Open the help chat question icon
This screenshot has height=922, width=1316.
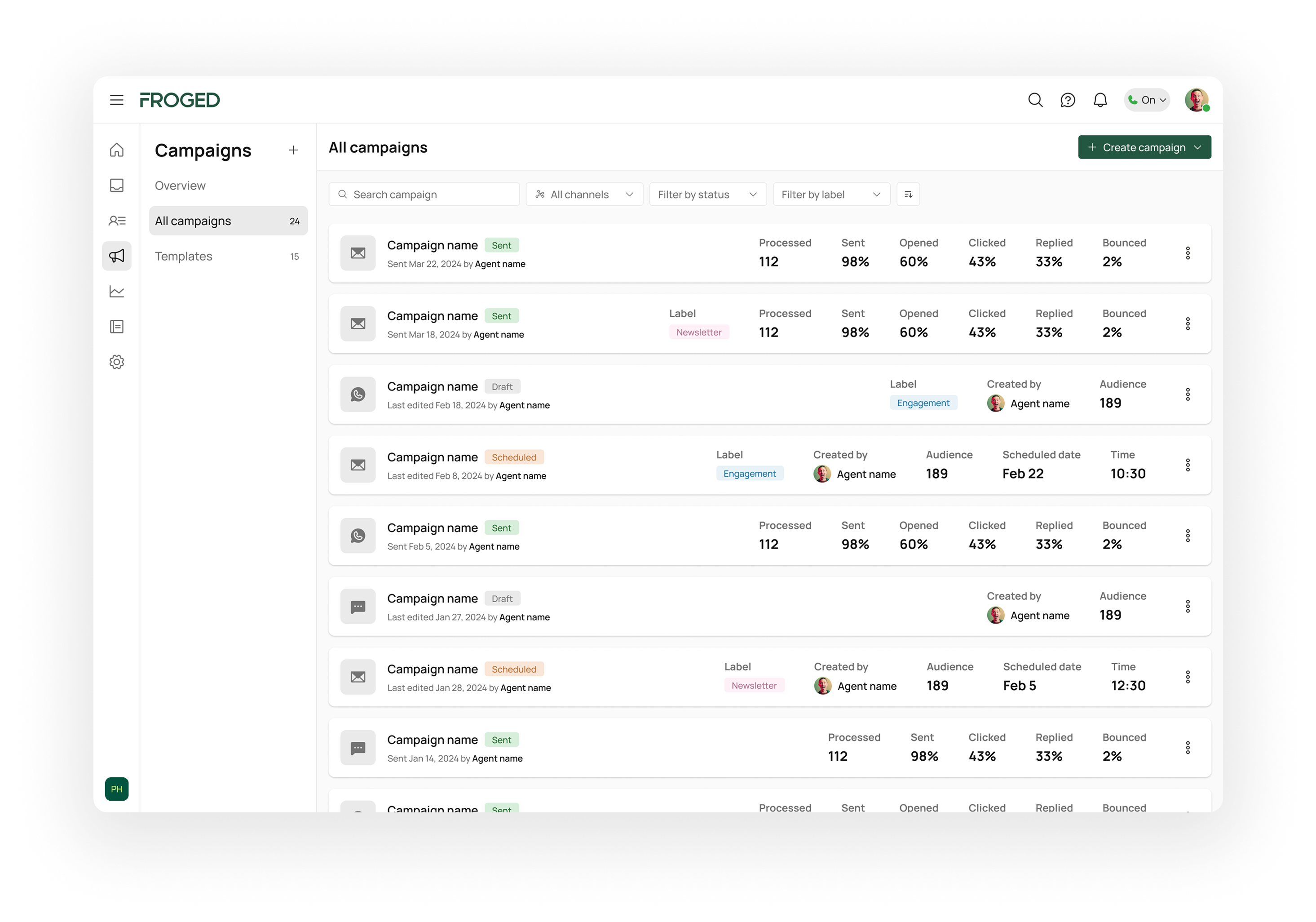[x=1067, y=100]
